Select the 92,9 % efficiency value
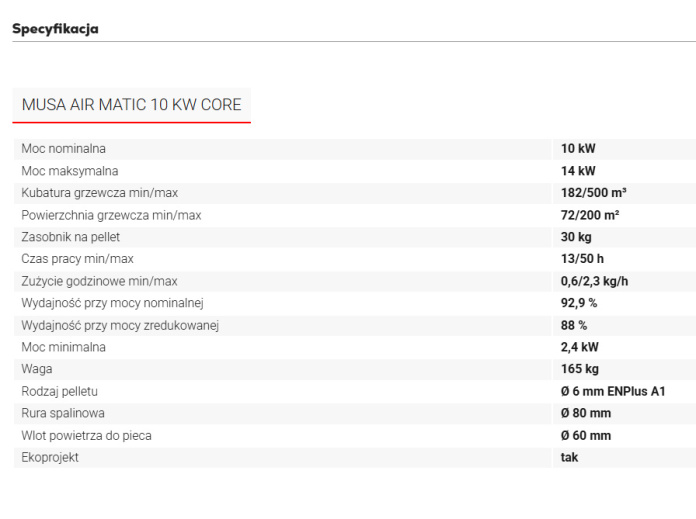The image size is (696, 519). (579, 303)
